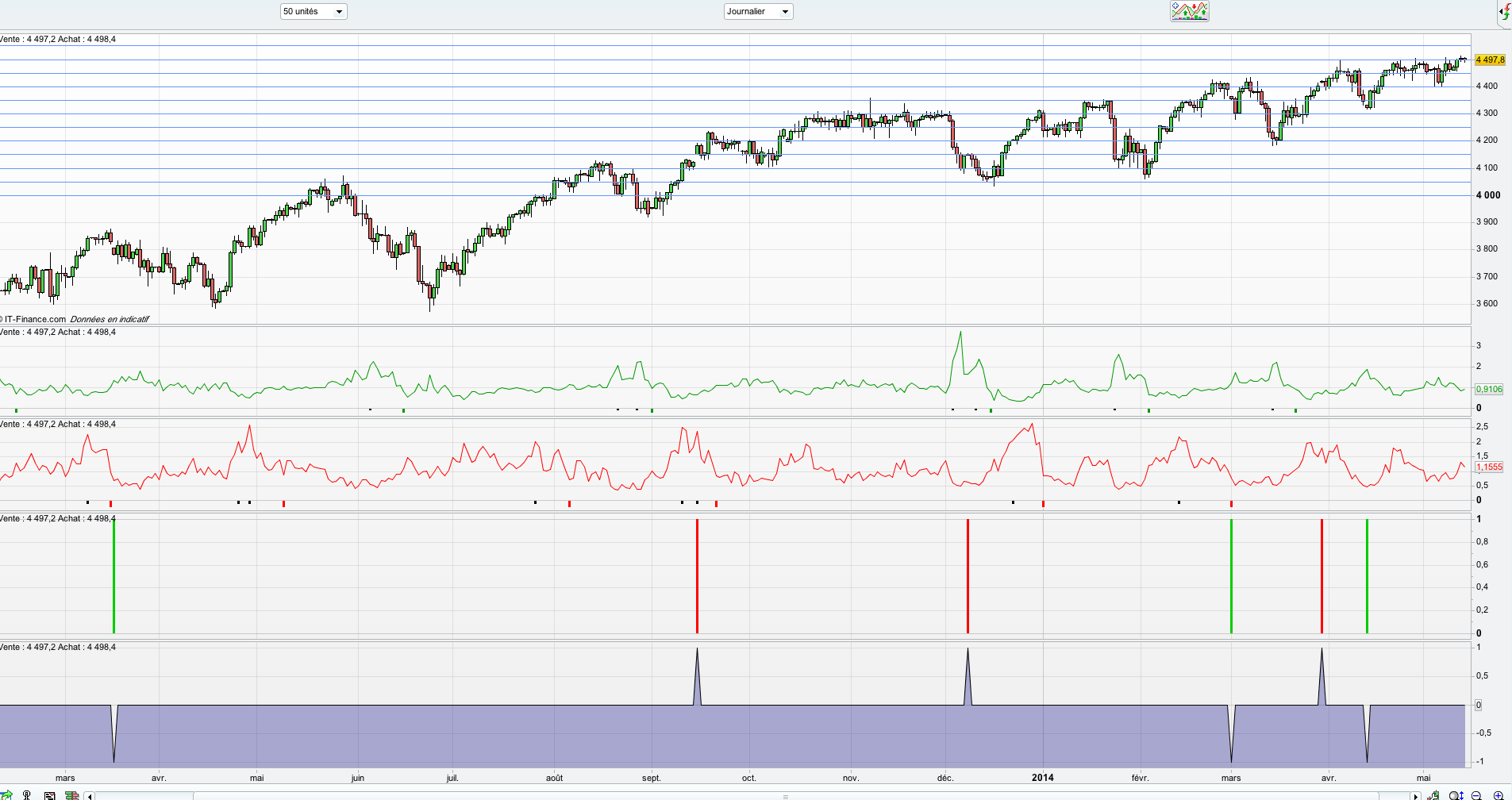Open the order book red-green bars icon
The image size is (1512, 800).
[x=71, y=795]
